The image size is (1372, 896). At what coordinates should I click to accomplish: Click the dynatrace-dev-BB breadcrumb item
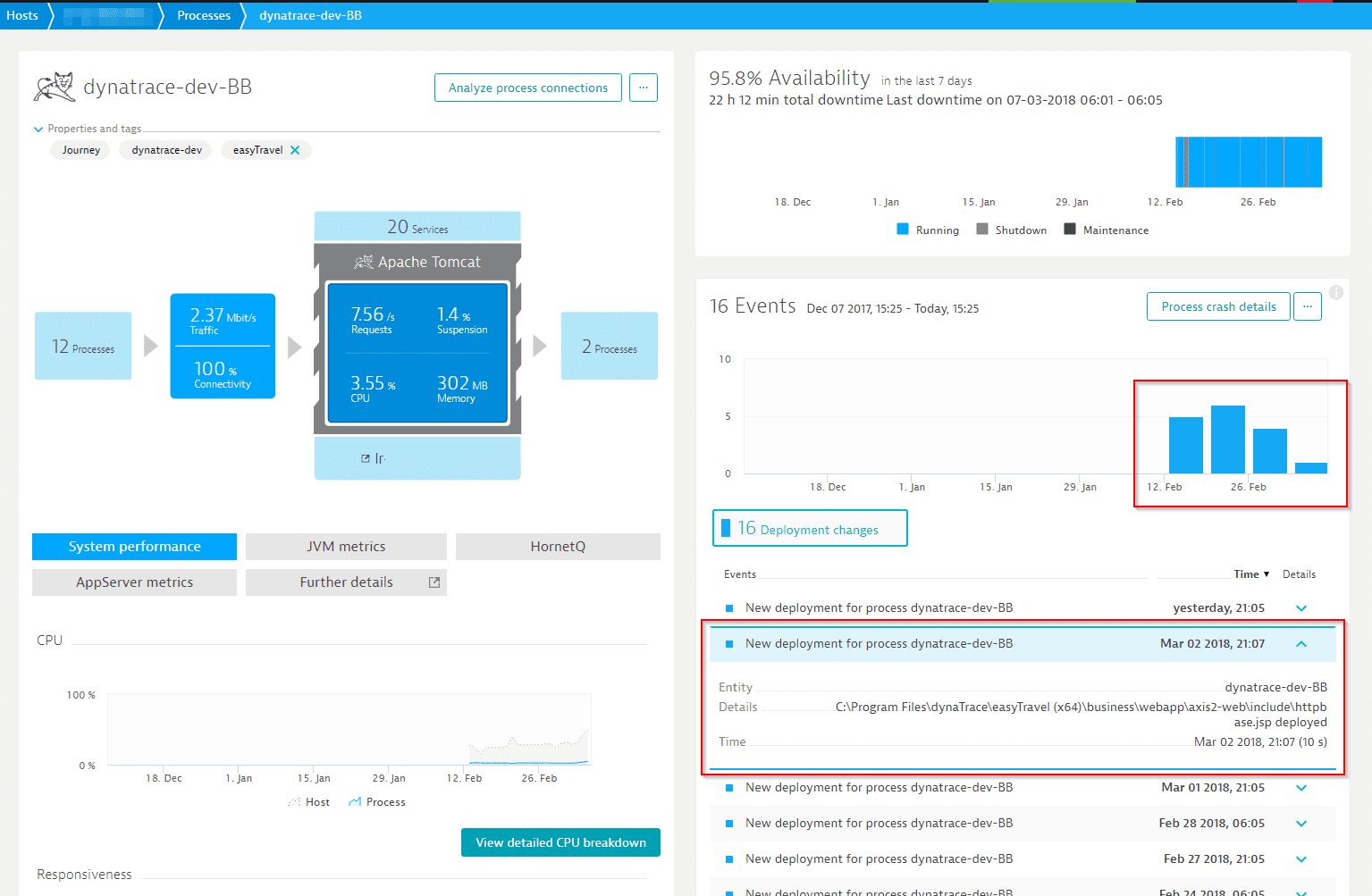310,15
